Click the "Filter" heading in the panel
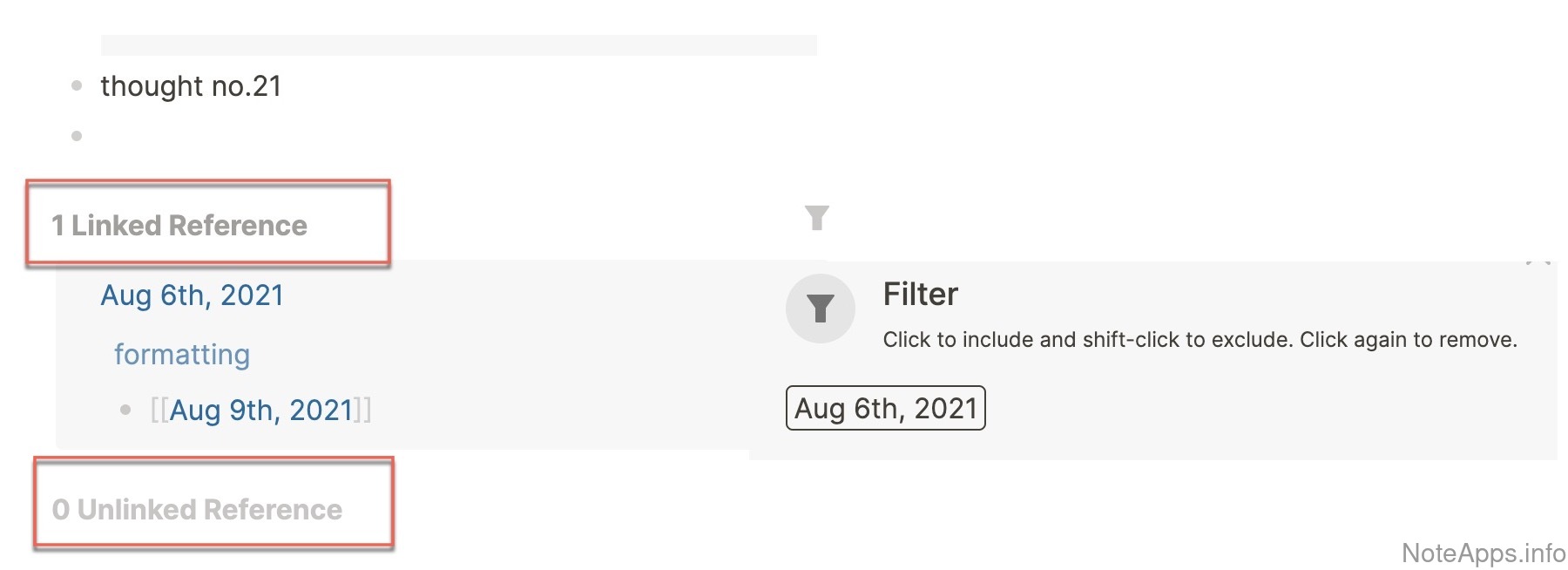Image resolution: width=1568 pixels, height=570 pixels. 920,295
